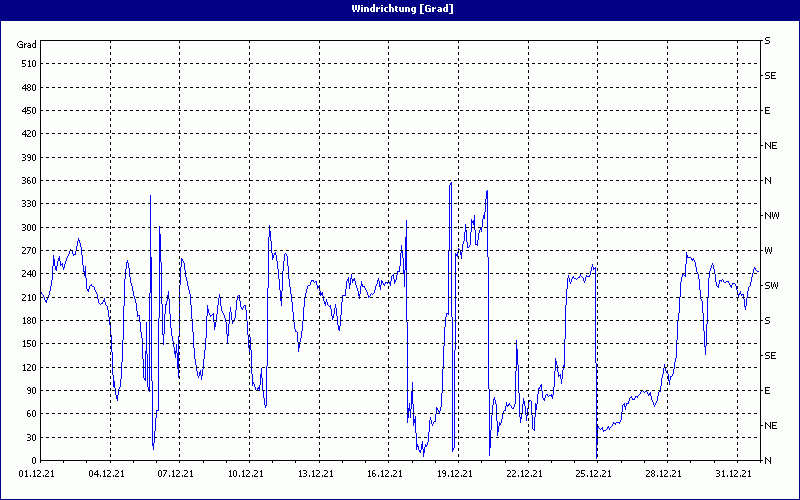This screenshot has width=800, height=500.
Task: Select the 31.12.21 date label
Action: (x=733, y=474)
